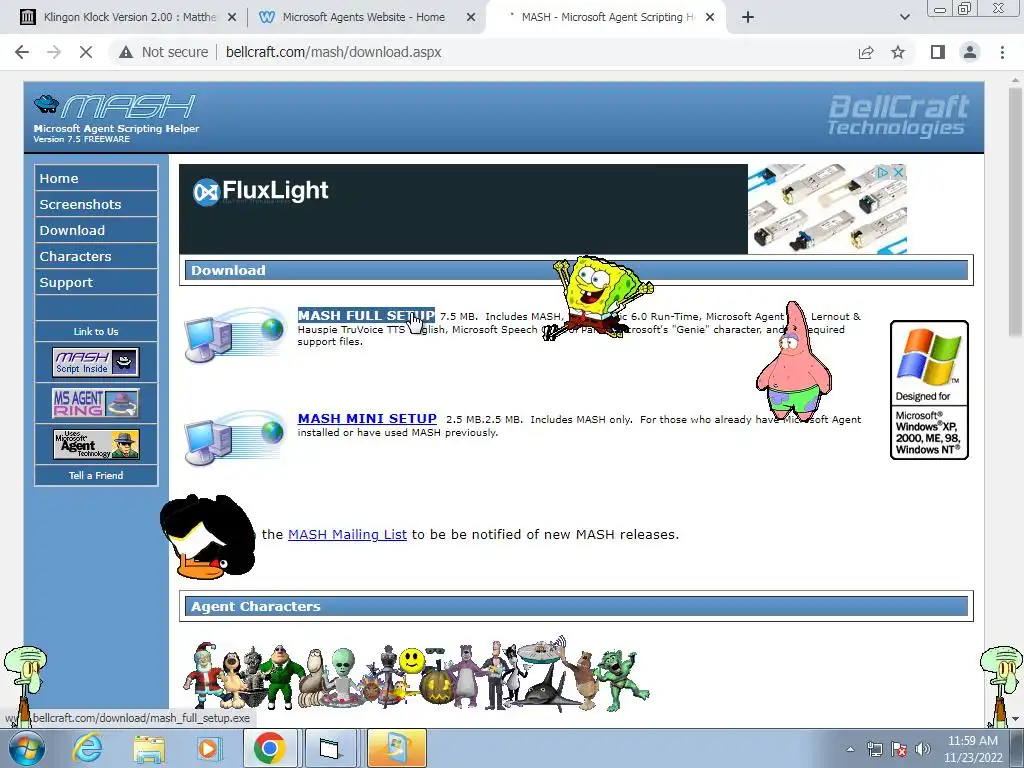Open Windows Media Player from taskbar

(209, 748)
